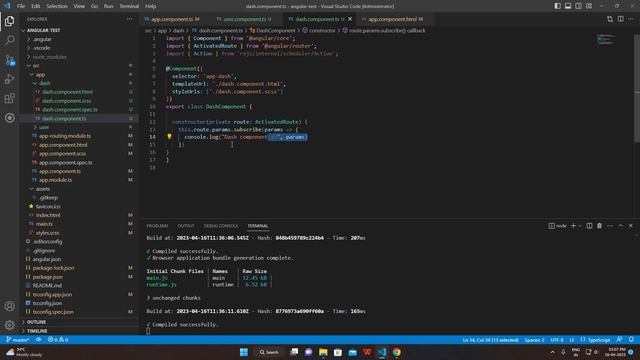Open app-routing.module.ts in explorer
This screenshot has height=360, width=640.
point(65,136)
